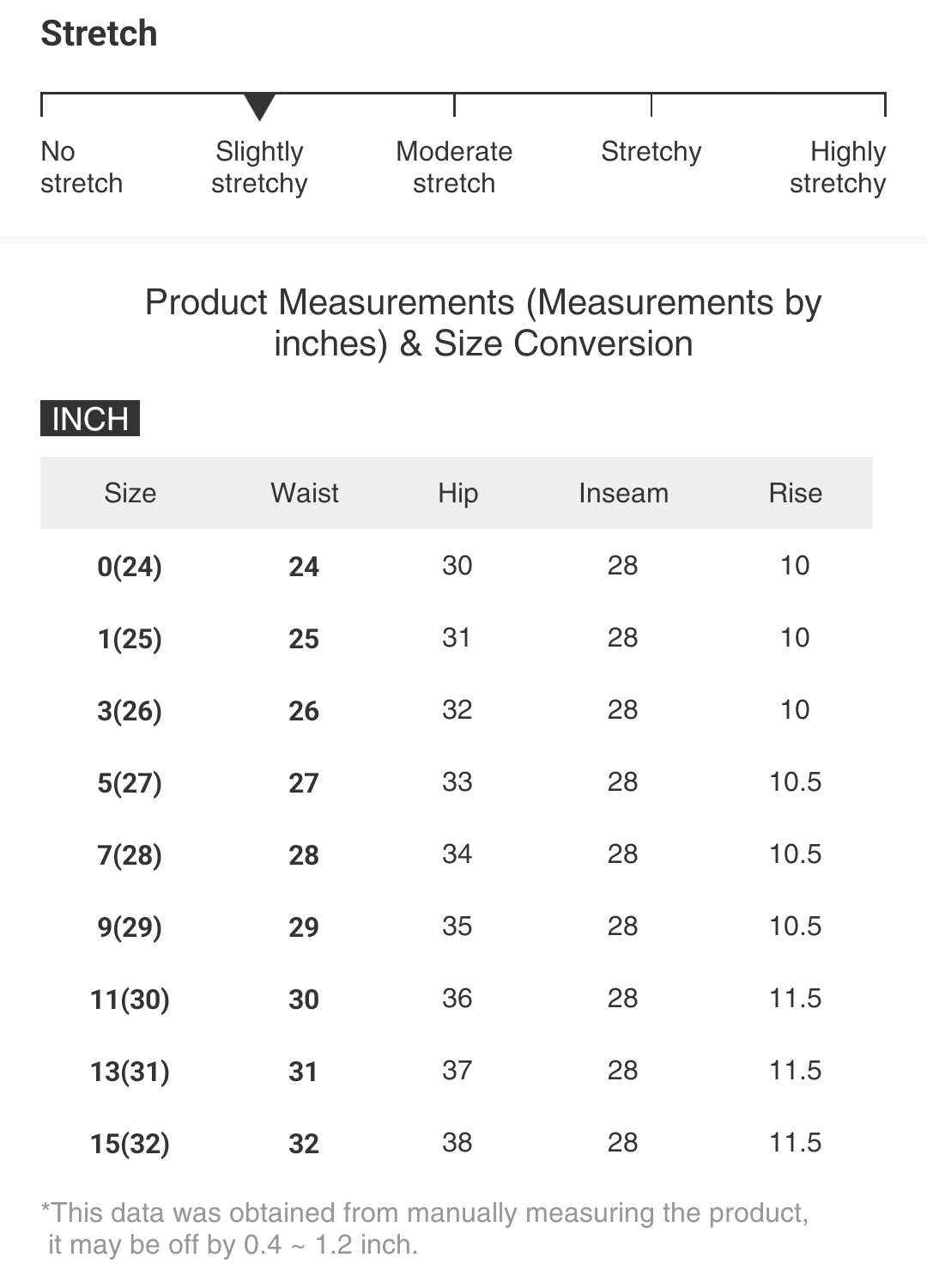Image resolution: width=927 pixels, height=1288 pixels.
Task: Select the 0(24) size row label
Action: (130, 567)
